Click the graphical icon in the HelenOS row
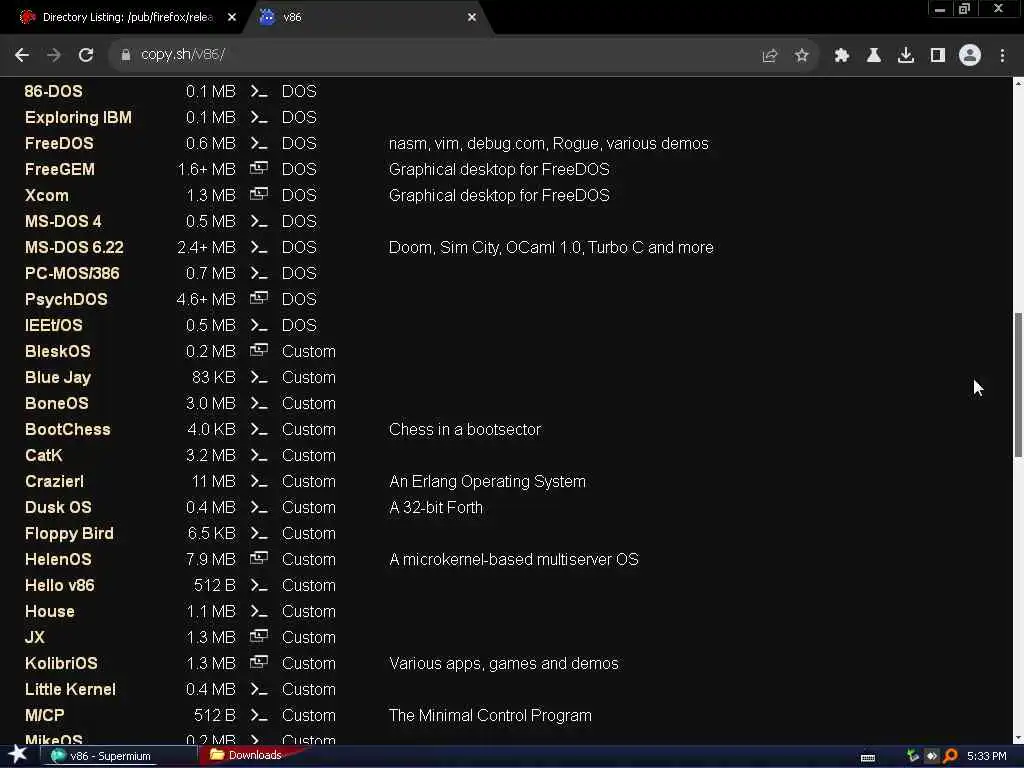1024x768 pixels. (x=259, y=559)
